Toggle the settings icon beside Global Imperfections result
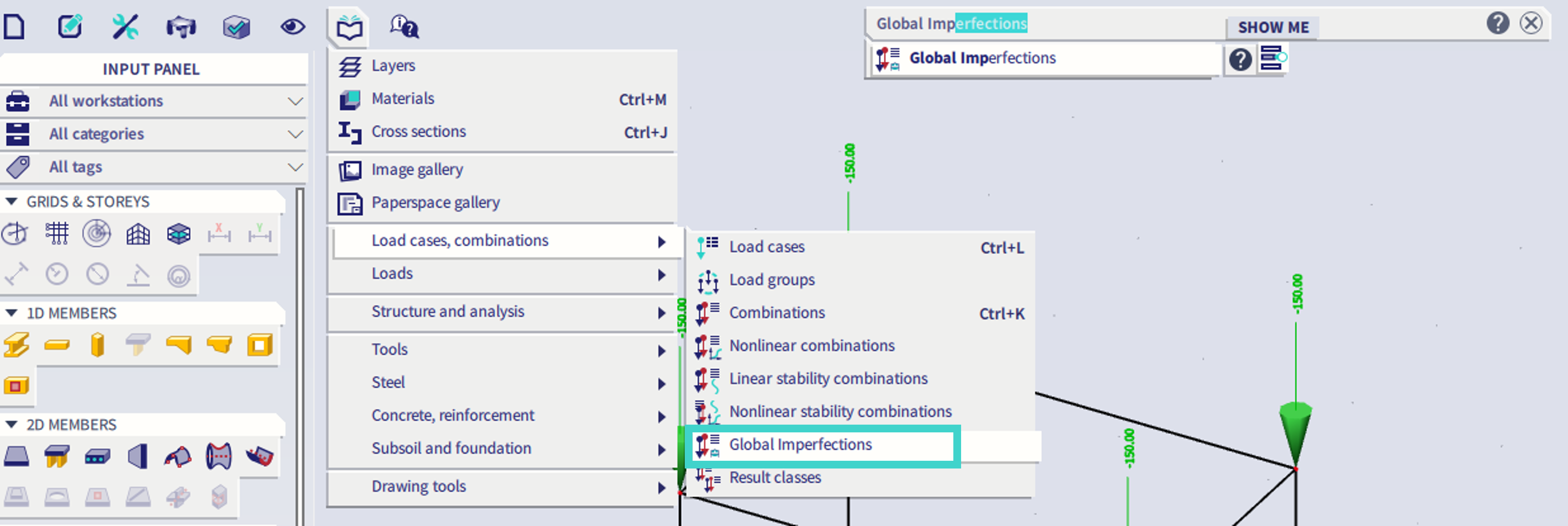The width and height of the screenshot is (1568, 526). pyautogui.click(x=1273, y=58)
